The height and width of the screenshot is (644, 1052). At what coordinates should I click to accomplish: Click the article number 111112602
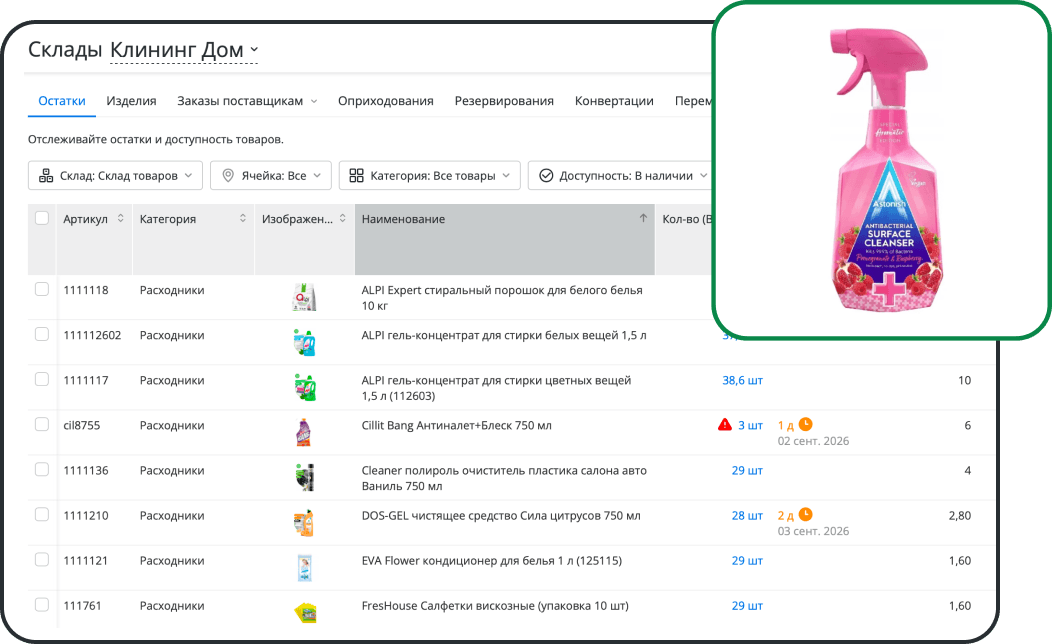tap(93, 335)
